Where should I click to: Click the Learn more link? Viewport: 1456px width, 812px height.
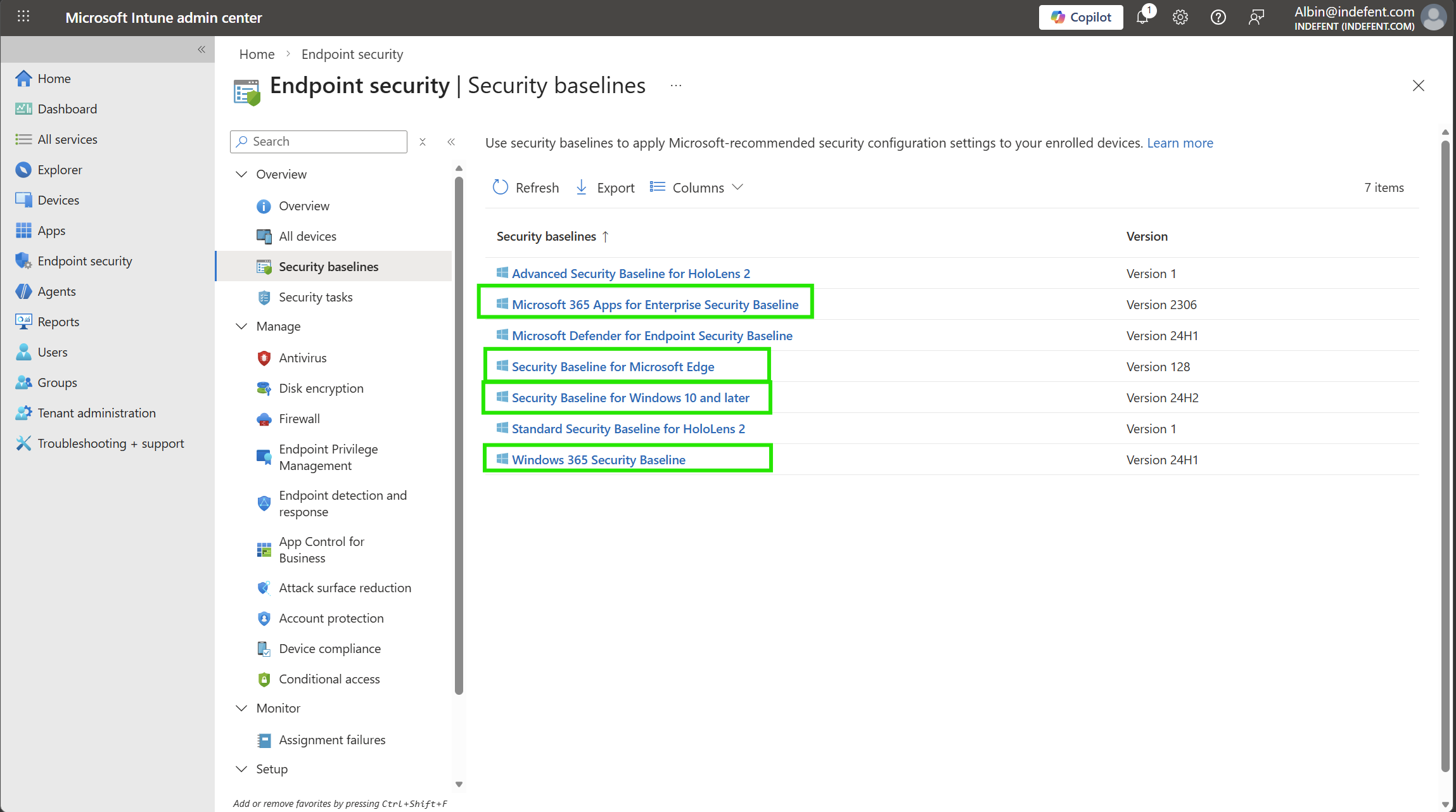click(x=1180, y=143)
